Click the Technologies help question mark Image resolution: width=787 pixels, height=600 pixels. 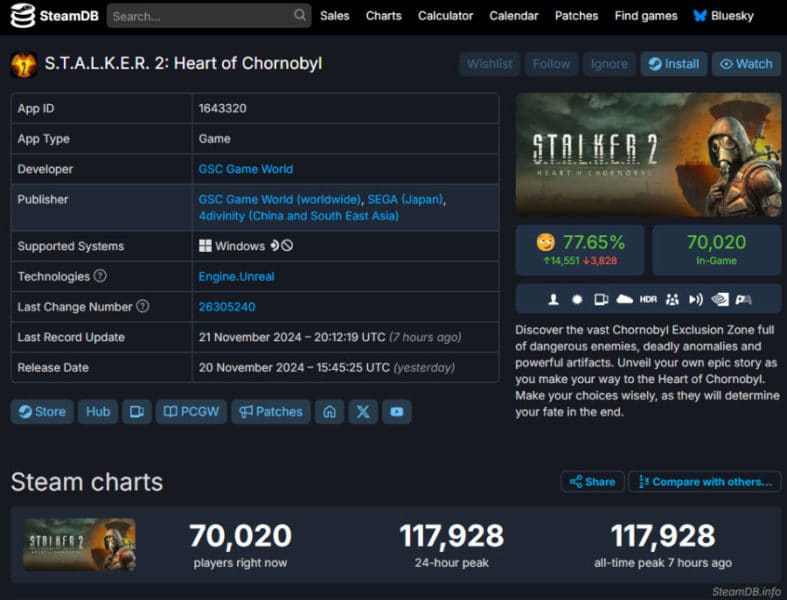[x=100, y=276]
